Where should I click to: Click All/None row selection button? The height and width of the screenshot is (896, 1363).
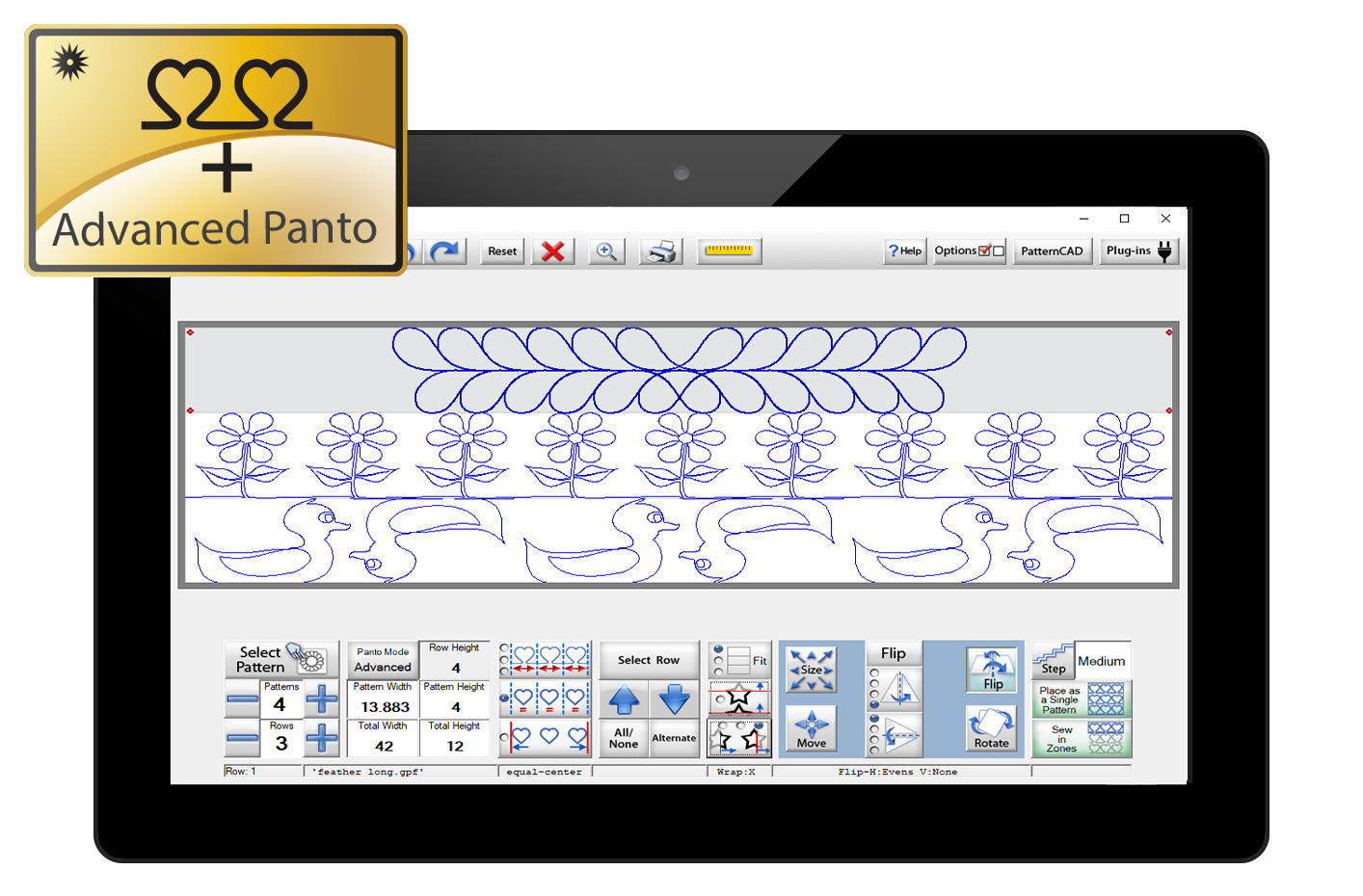624,739
